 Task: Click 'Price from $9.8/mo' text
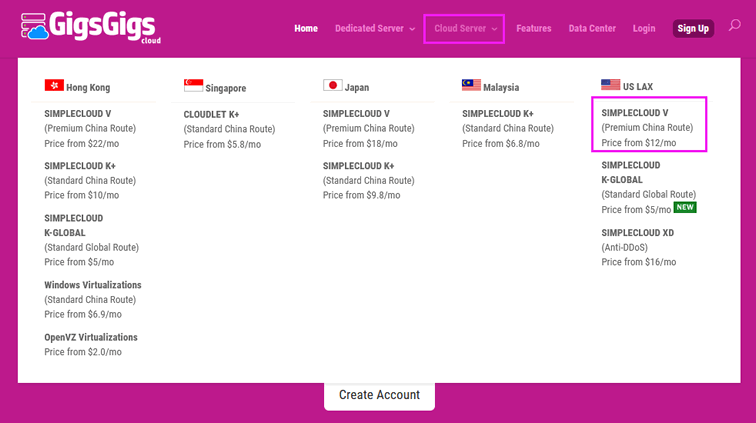(x=362, y=195)
